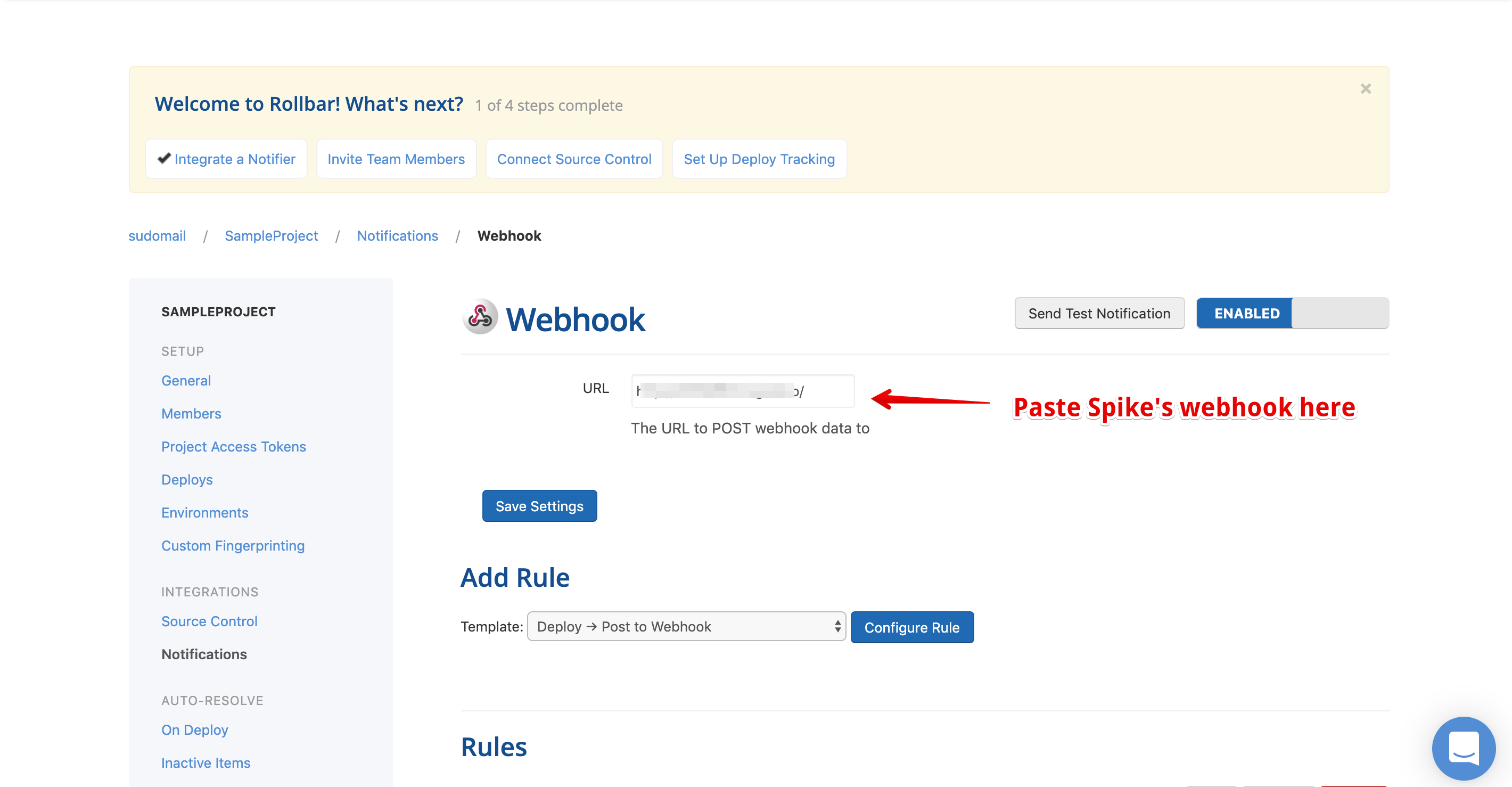Viewport: 1512px width, 787px height.
Task: Toggle the ENABLED webhook switch
Action: [x=1292, y=314]
